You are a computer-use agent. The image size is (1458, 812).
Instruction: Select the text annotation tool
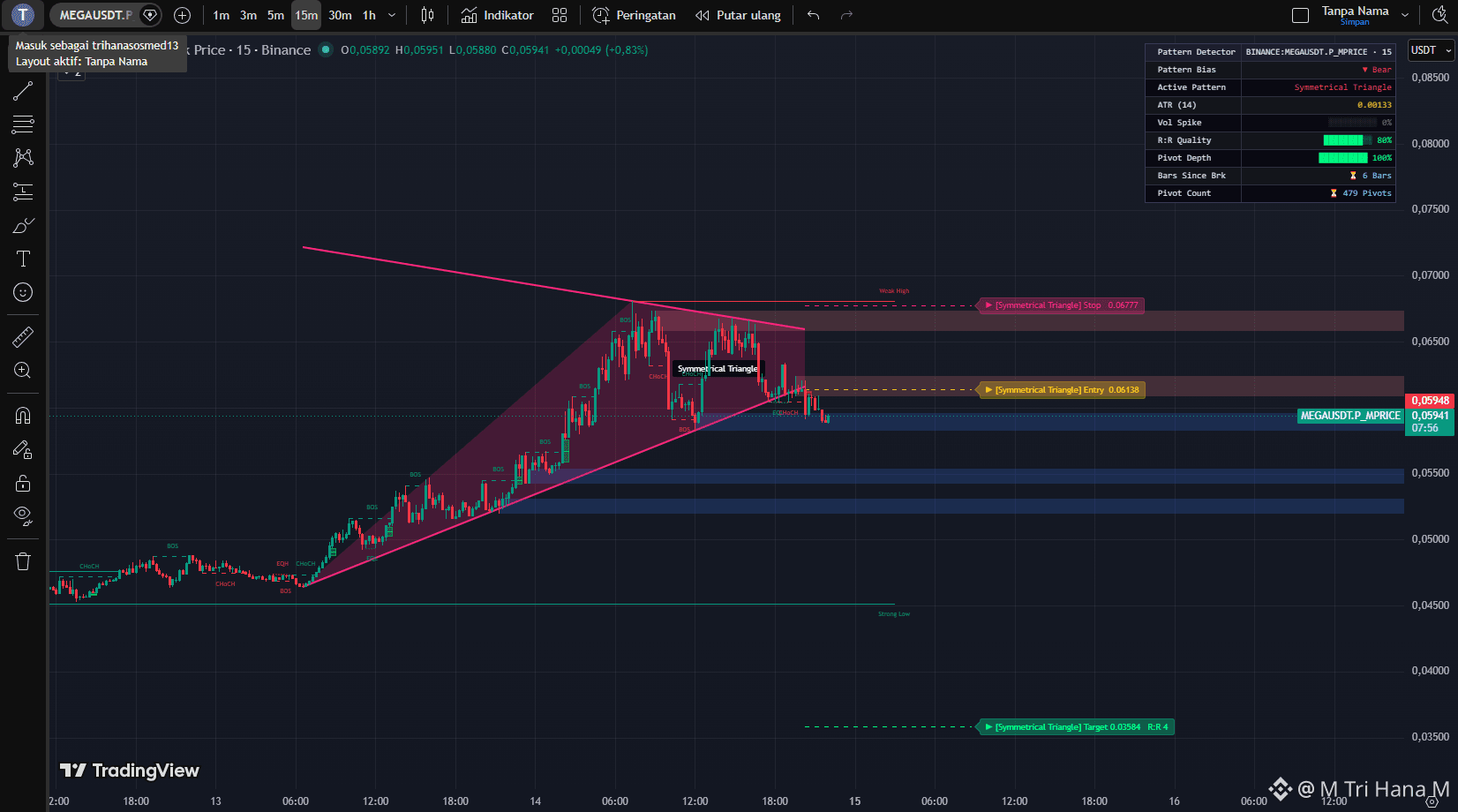point(23,259)
